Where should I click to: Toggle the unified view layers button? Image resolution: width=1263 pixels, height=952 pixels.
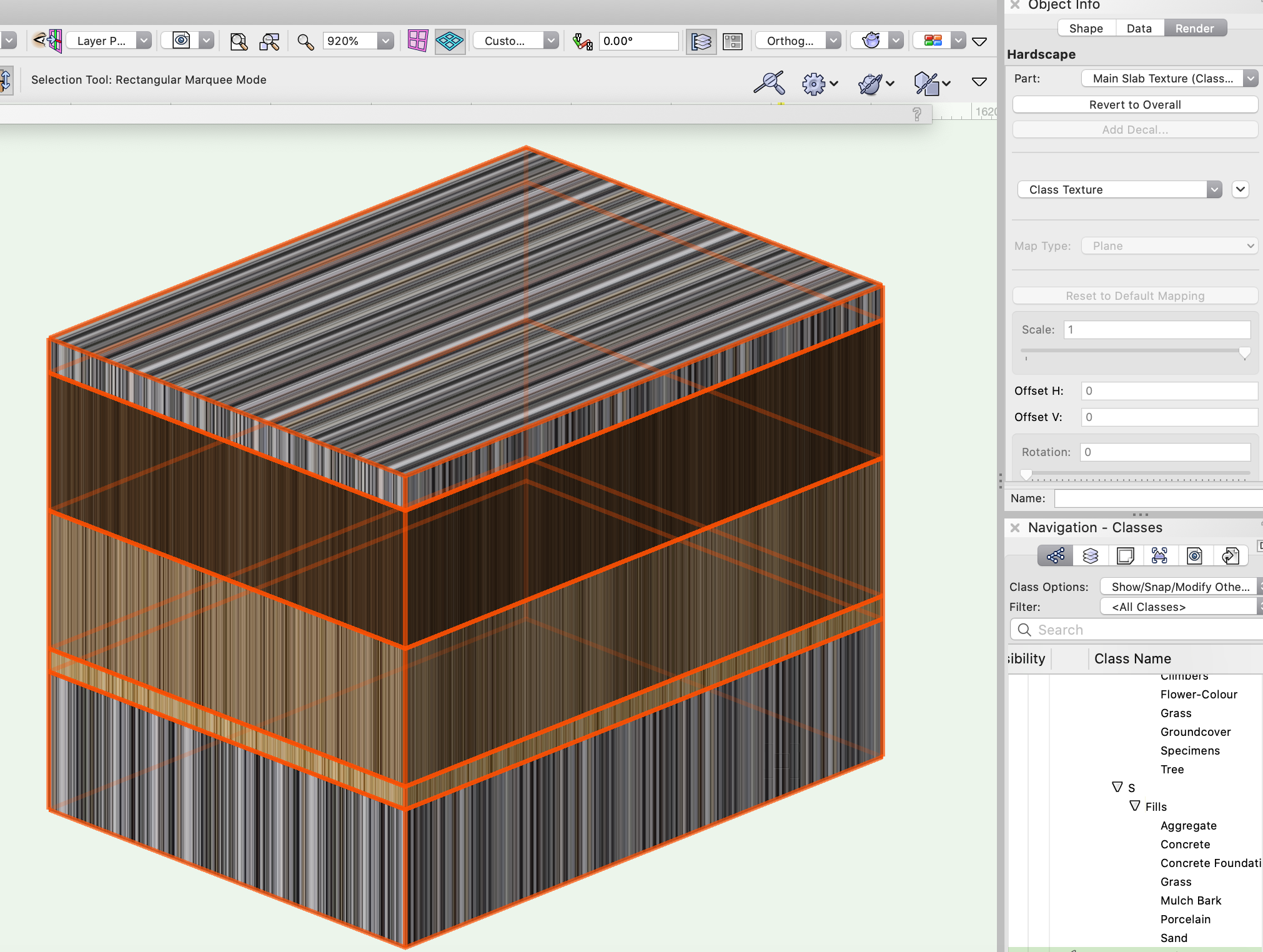point(701,41)
